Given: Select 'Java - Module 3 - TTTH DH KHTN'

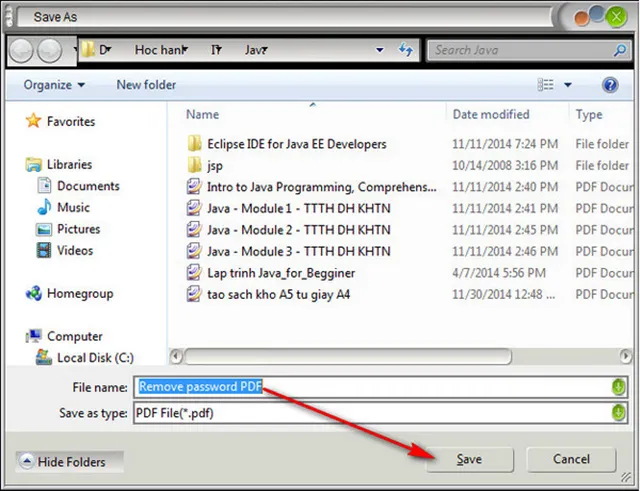Looking at the screenshot, I should point(299,251).
